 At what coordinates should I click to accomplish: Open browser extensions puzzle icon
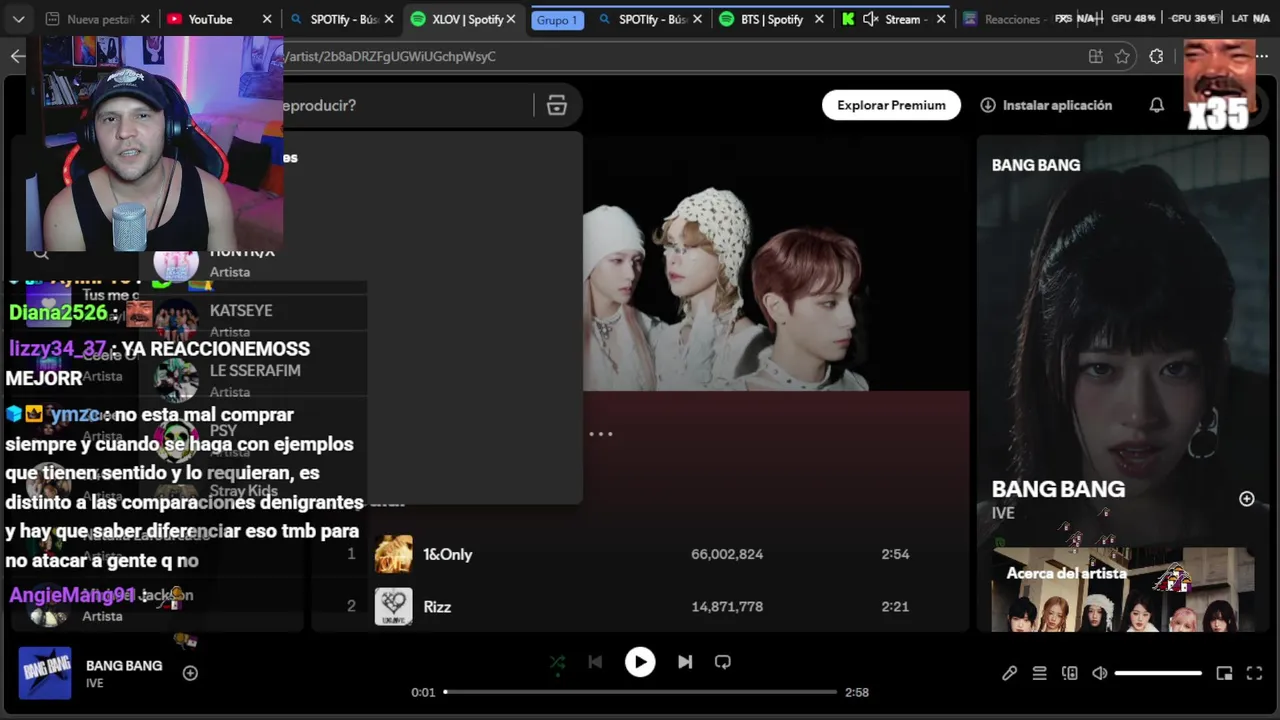tap(1157, 56)
